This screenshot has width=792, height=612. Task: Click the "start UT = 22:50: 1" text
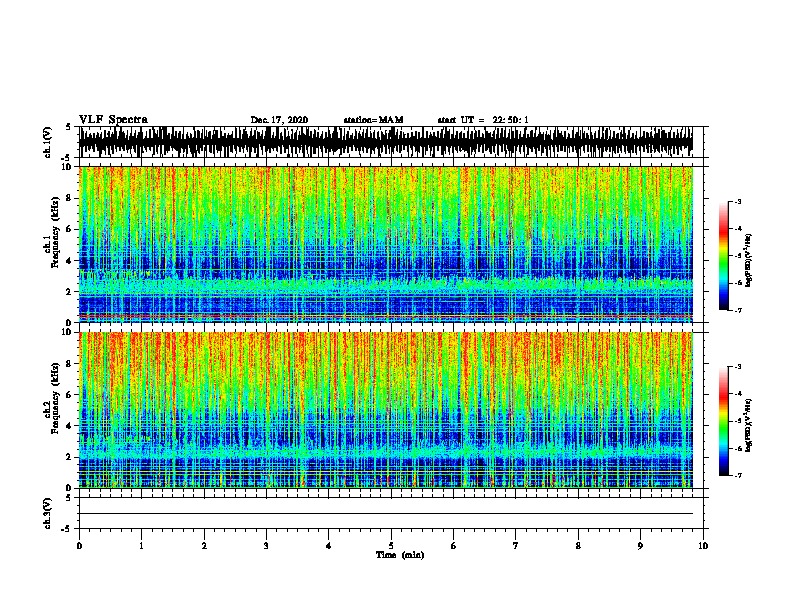(x=483, y=120)
